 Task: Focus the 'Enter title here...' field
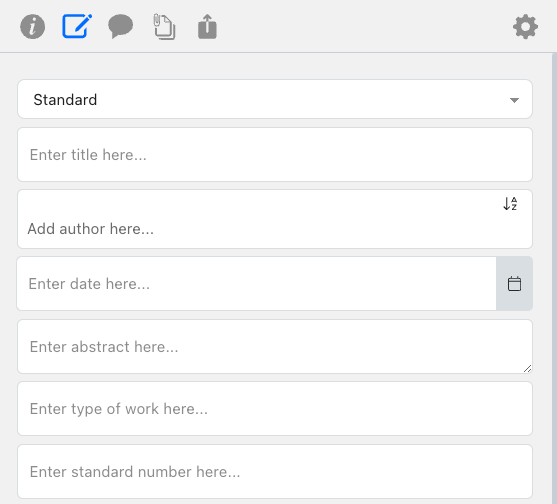point(275,155)
